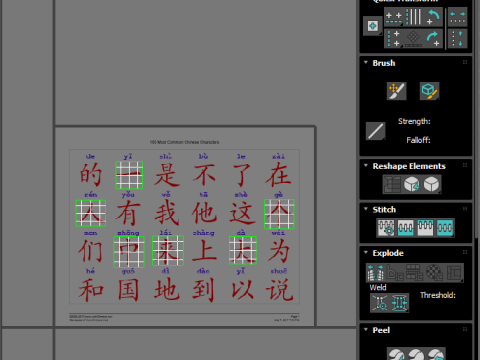Click the Falloff: label
The image size is (480, 360).
[x=418, y=140]
